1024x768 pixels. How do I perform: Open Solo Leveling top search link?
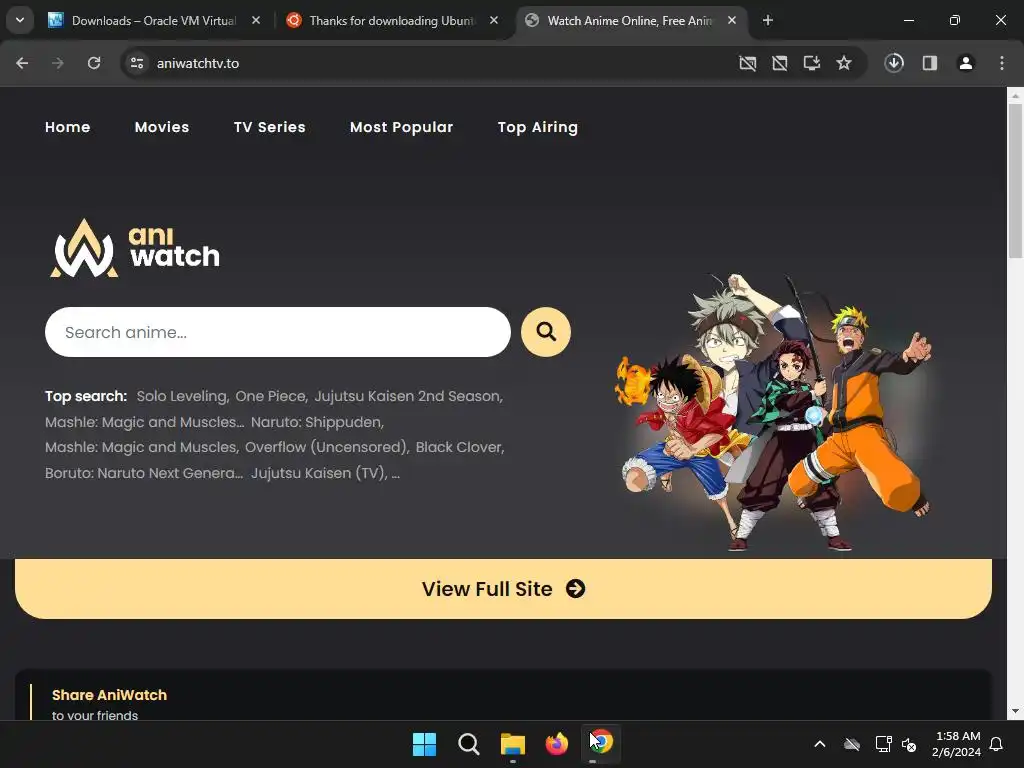pyautogui.click(x=182, y=396)
